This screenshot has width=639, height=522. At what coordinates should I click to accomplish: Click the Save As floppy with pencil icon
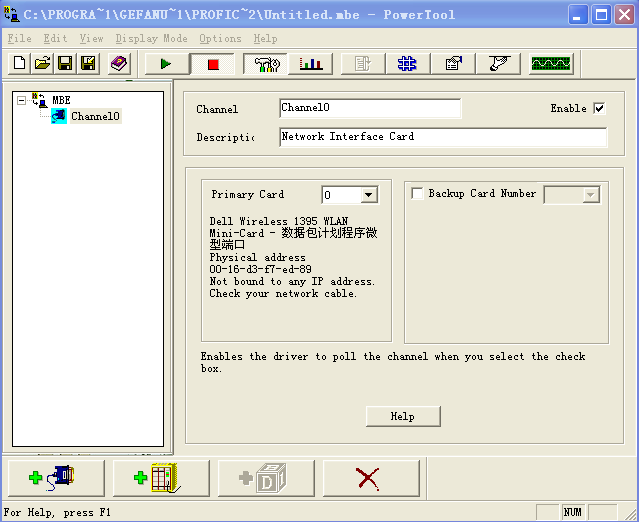pos(88,64)
